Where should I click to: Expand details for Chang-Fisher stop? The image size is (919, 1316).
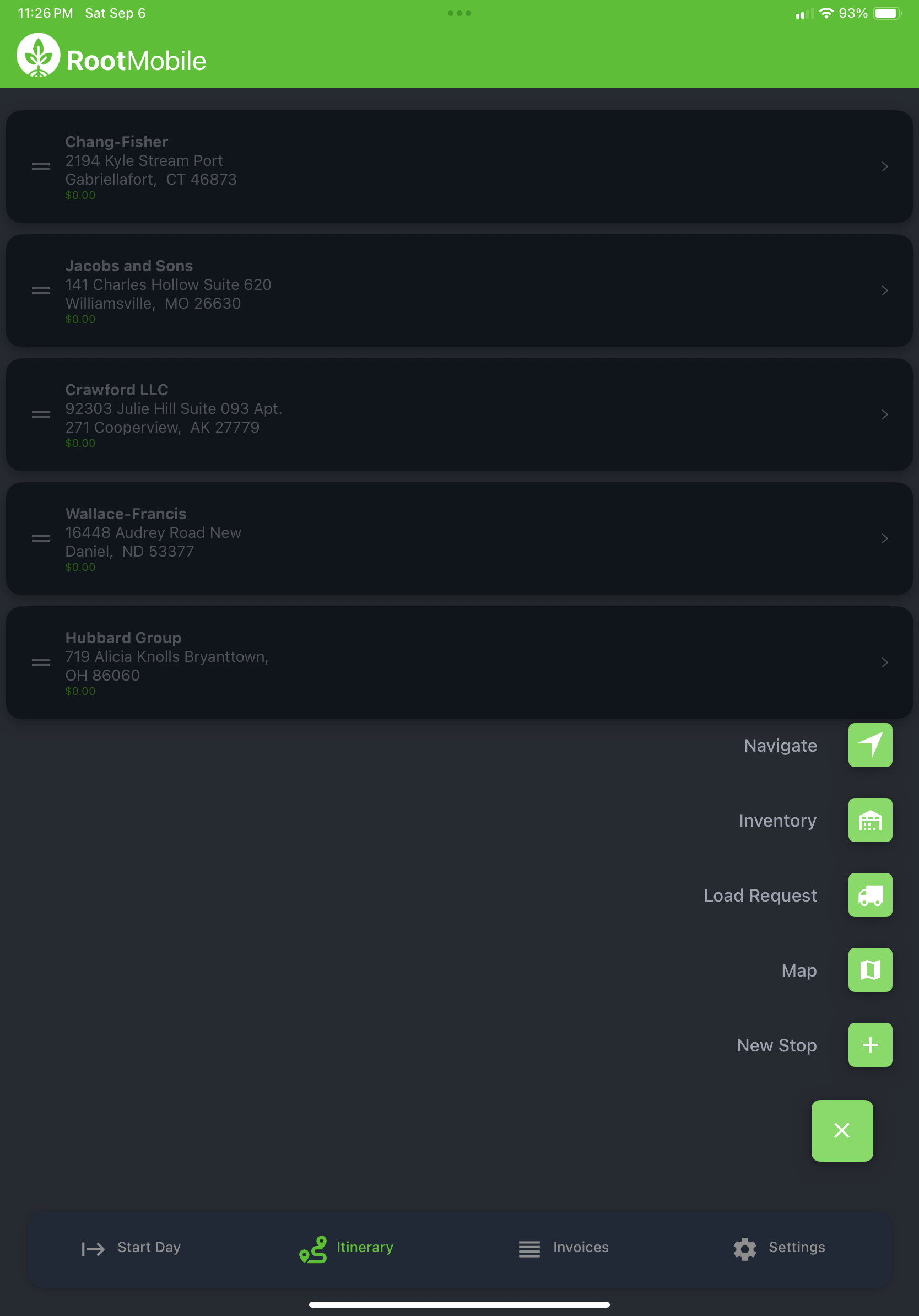tap(884, 167)
